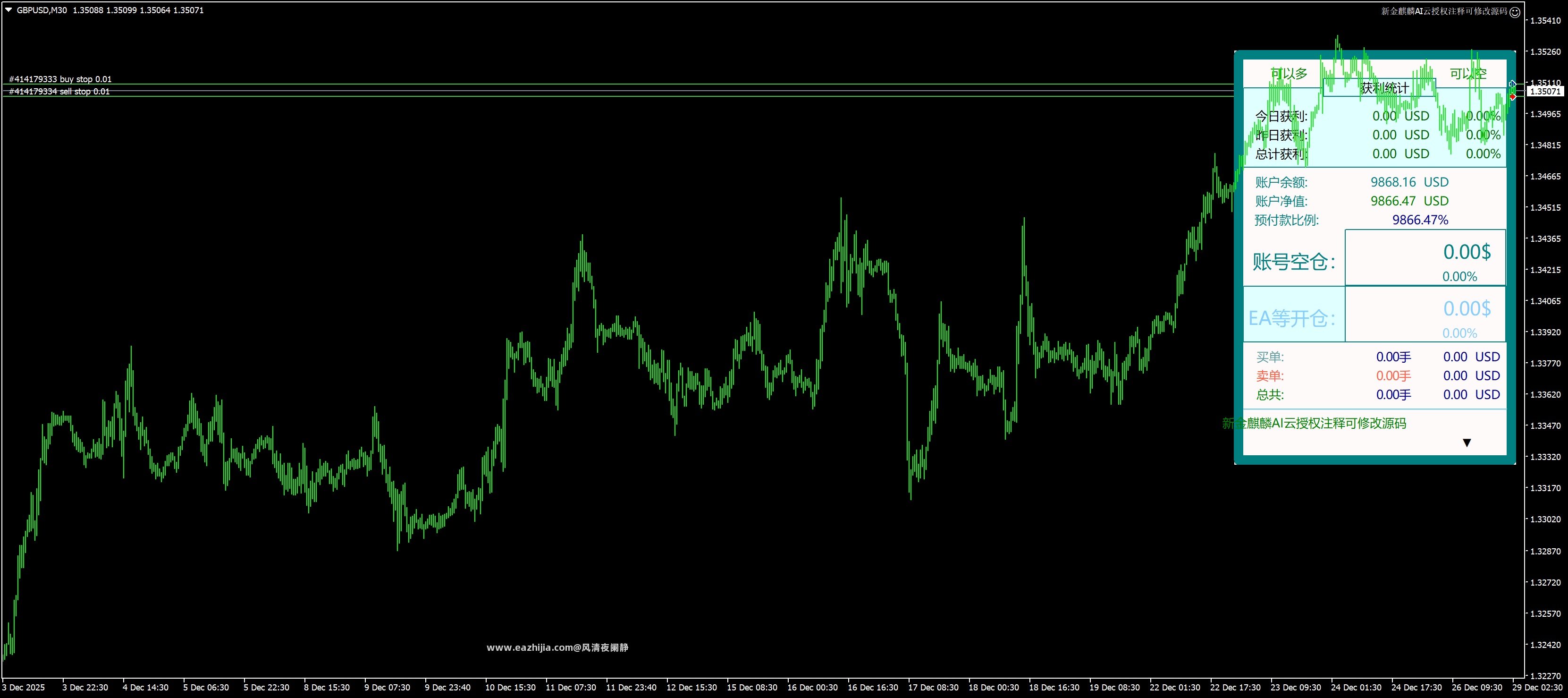Click the account balance value 9868.16 USD
Viewport: 1568px width, 698px height.
pos(1409,182)
